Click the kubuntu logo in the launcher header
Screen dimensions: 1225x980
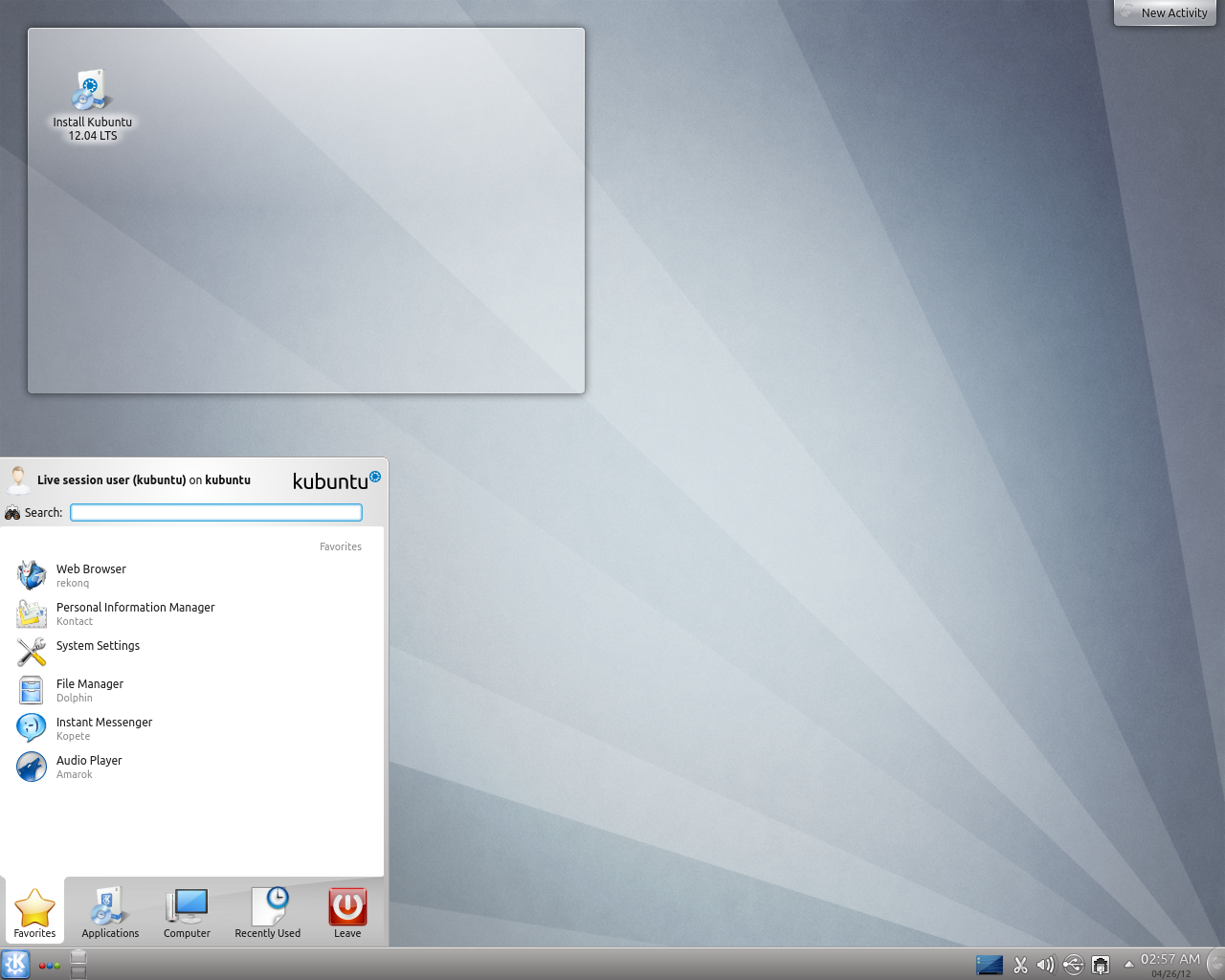[336, 479]
